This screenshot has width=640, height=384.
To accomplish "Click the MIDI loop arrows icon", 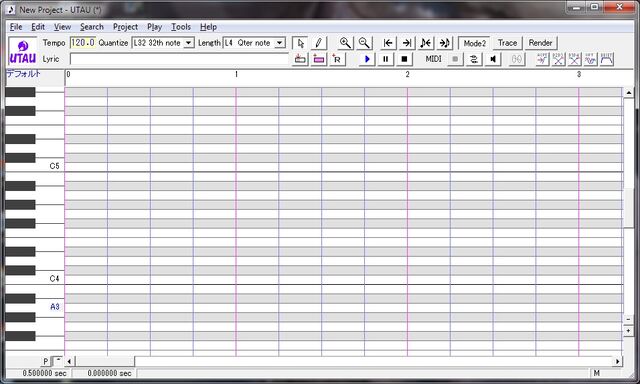I will 474,59.
